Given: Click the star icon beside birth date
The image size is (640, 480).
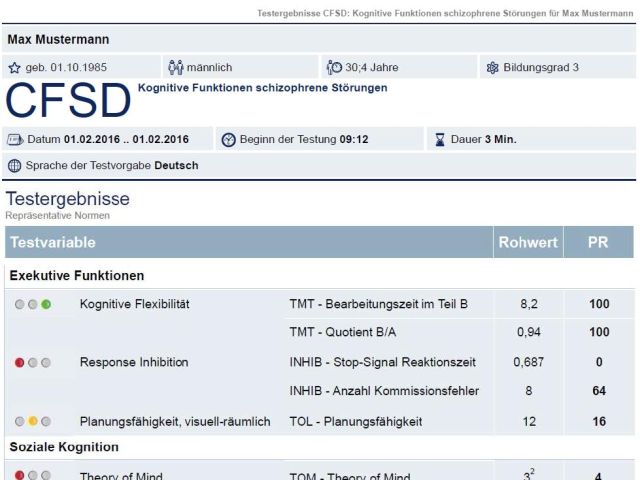Looking at the screenshot, I should (14, 67).
